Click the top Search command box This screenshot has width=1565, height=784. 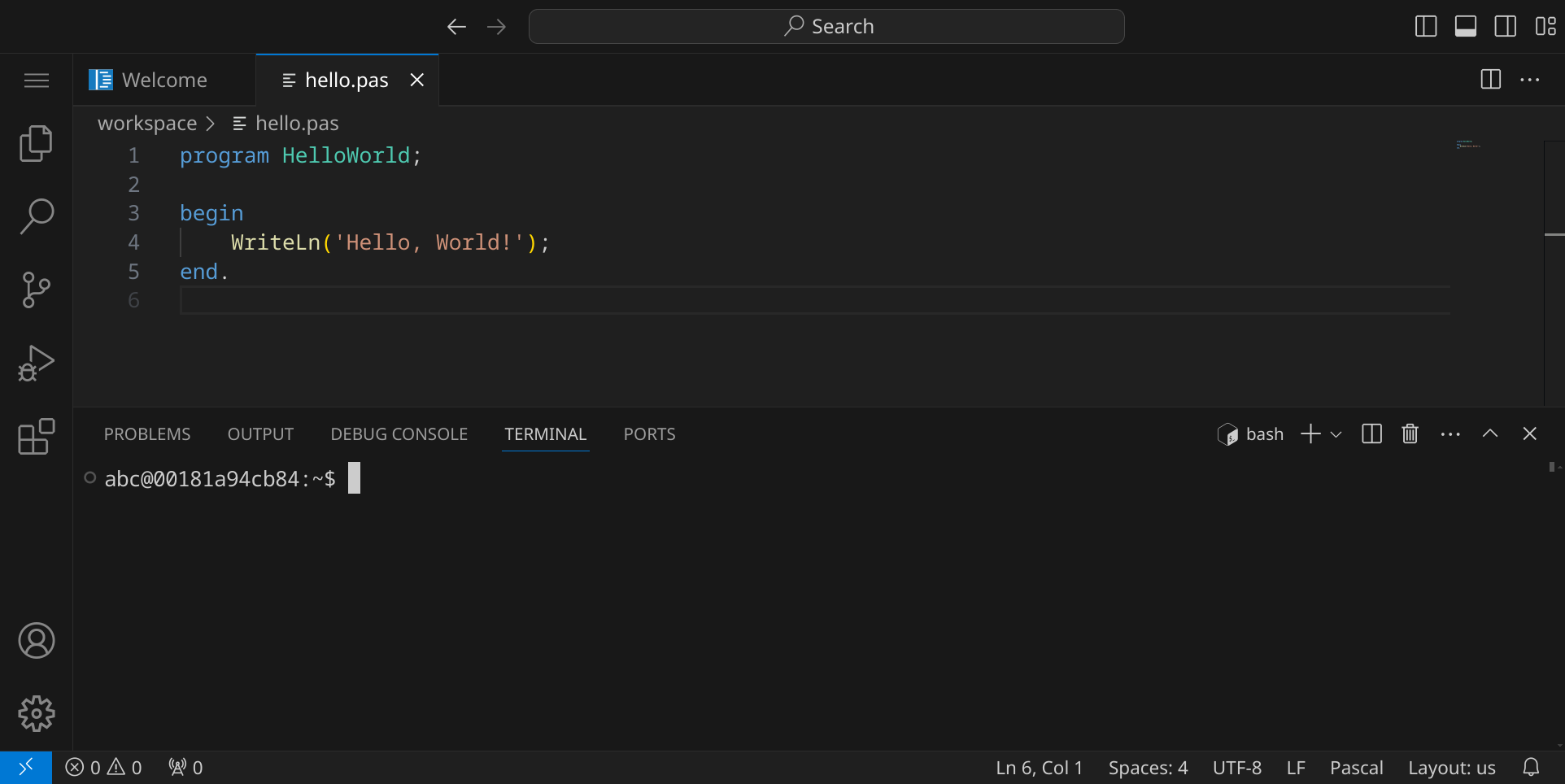click(826, 27)
